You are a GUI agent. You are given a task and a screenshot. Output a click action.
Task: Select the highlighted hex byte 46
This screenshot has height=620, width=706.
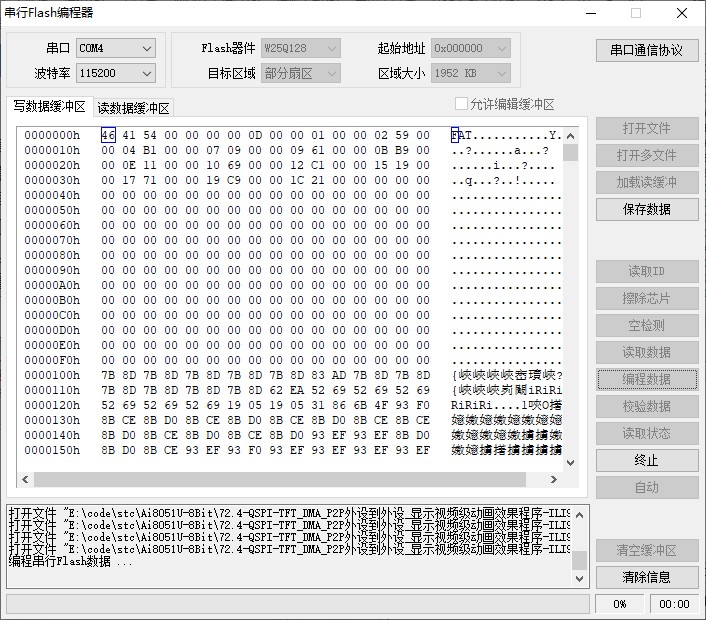coord(108,135)
